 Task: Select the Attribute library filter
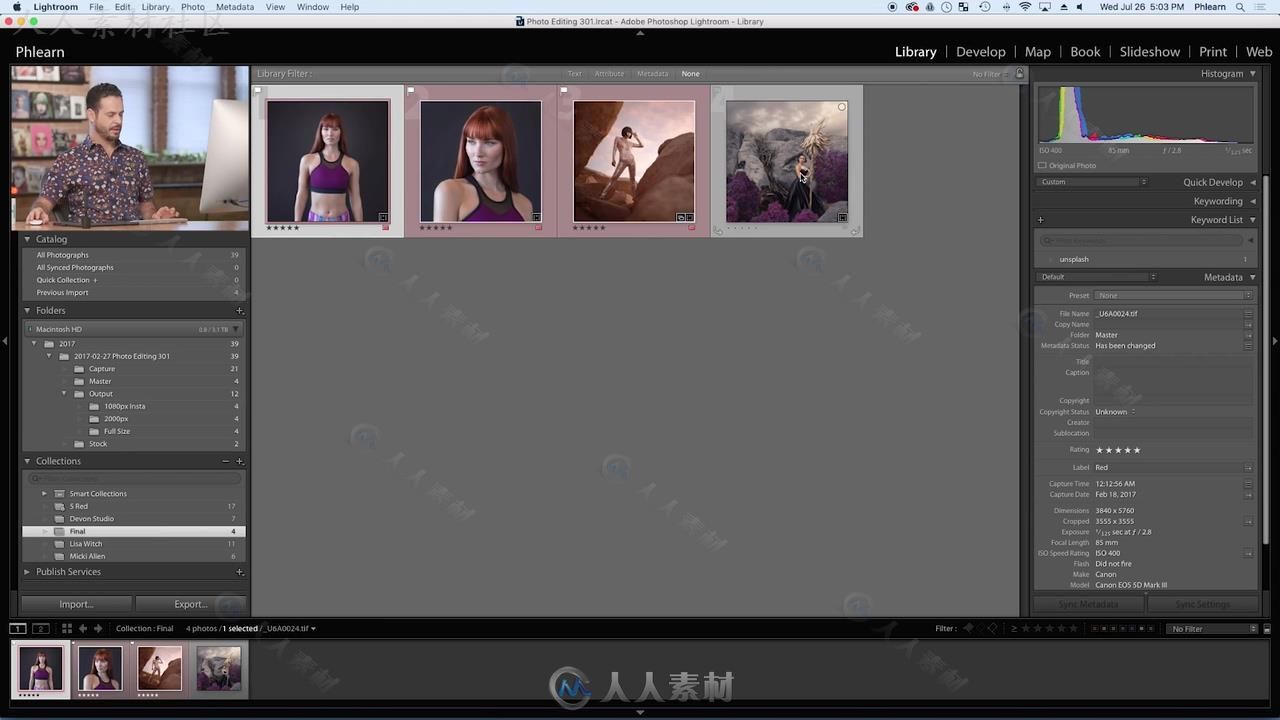click(609, 74)
